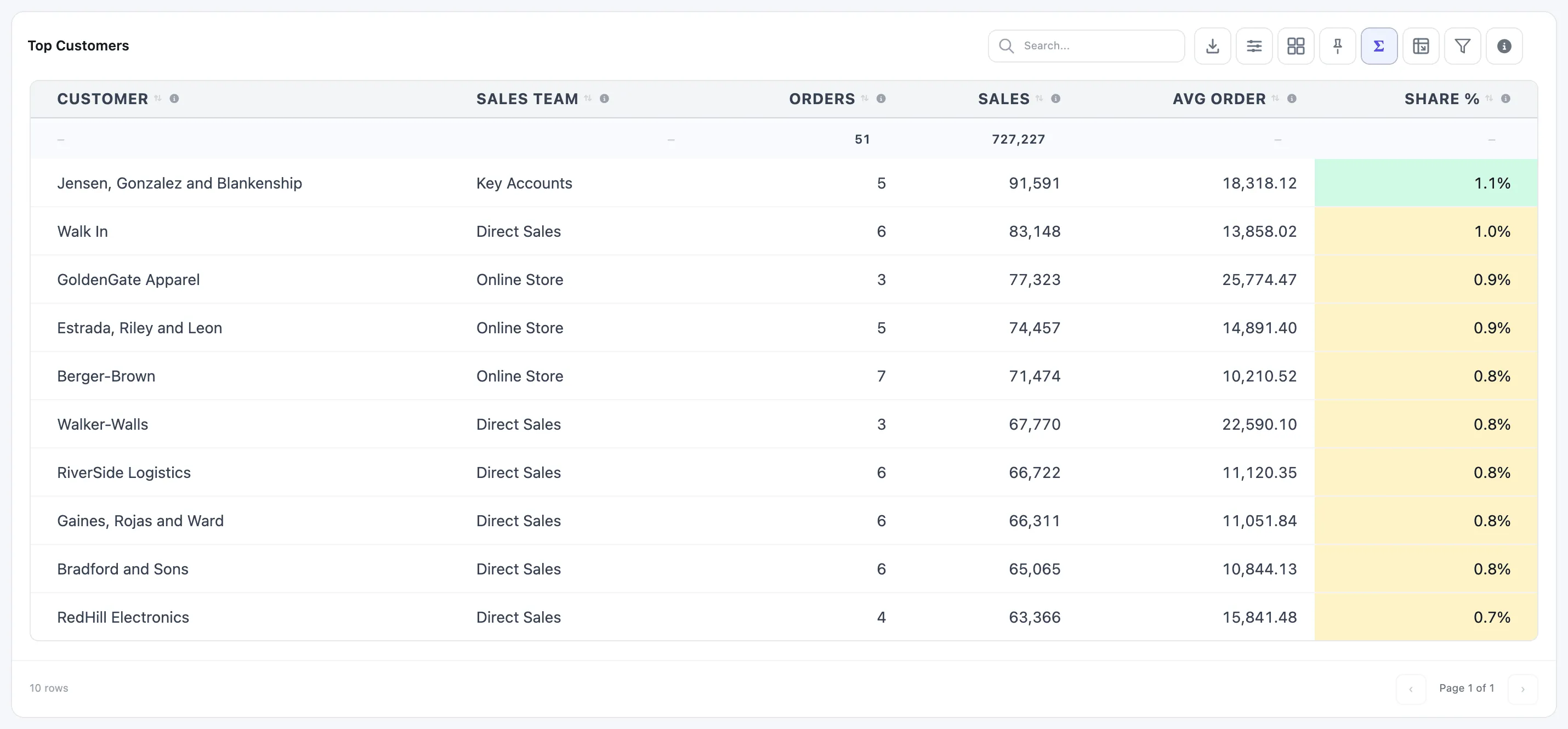Select Berger-Brown customer row
This screenshot has height=729, width=1568.
click(784, 376)
